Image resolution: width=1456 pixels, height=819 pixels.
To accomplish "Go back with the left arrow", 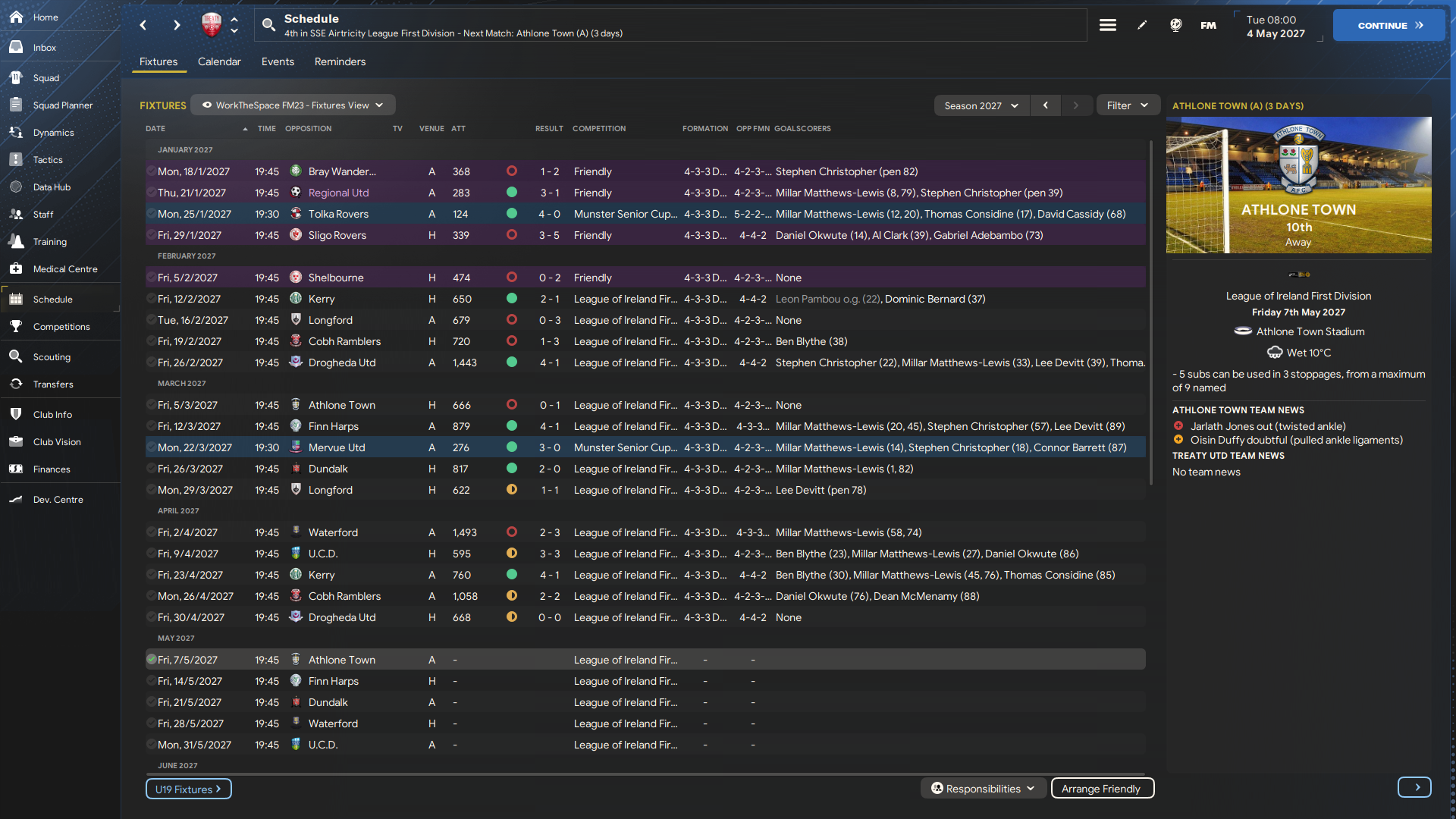I will click(x=143, y=25).
